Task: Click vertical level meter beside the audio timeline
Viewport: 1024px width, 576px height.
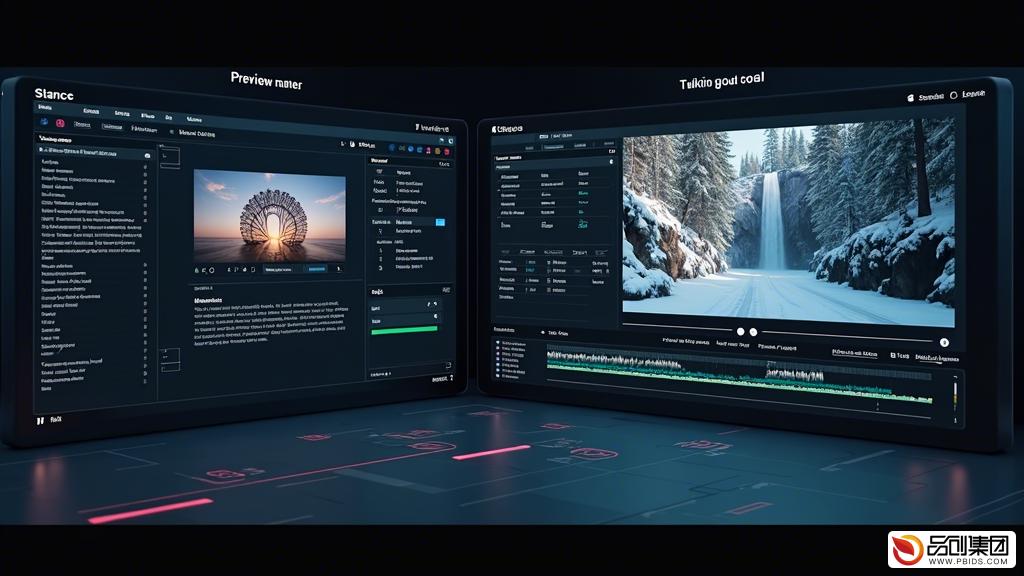Action: (955, 394)
